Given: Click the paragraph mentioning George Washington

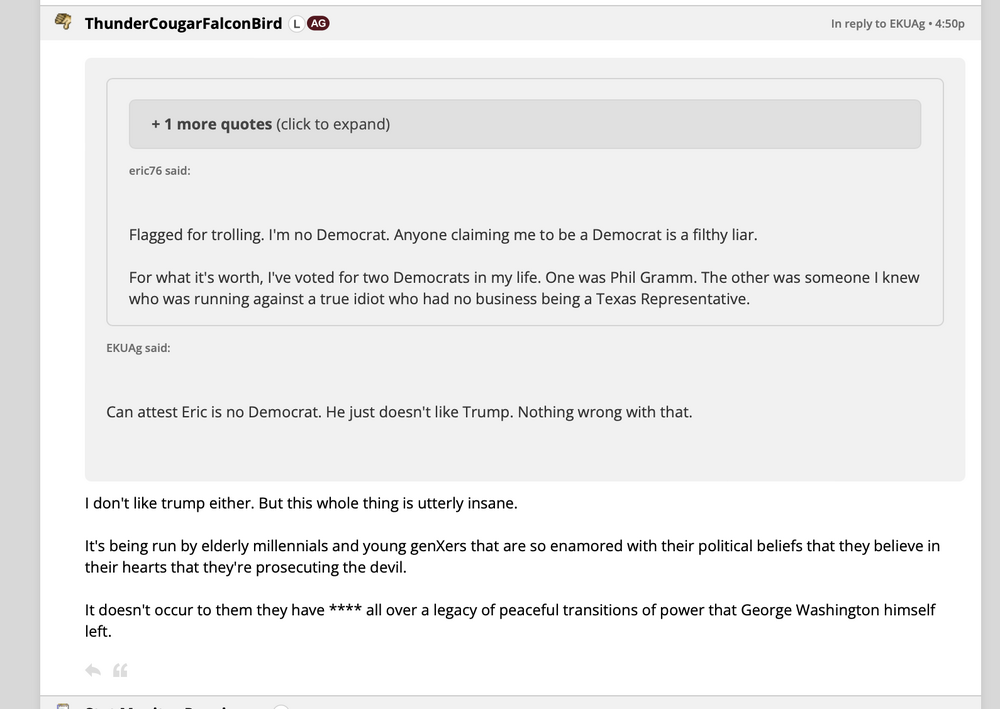Looking at the screenshot, I should [510, 620].
